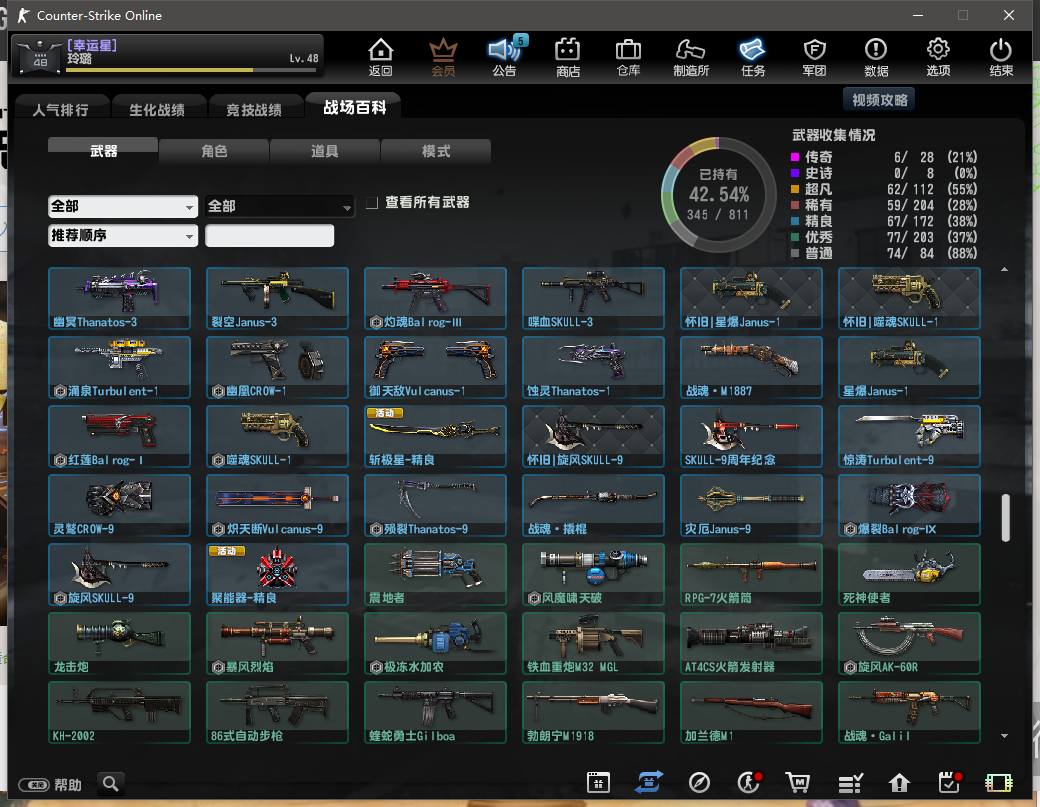Screen dimensions: 1040x807
Task: Click the bottom checked calendar icon
Action: point(950,782)
